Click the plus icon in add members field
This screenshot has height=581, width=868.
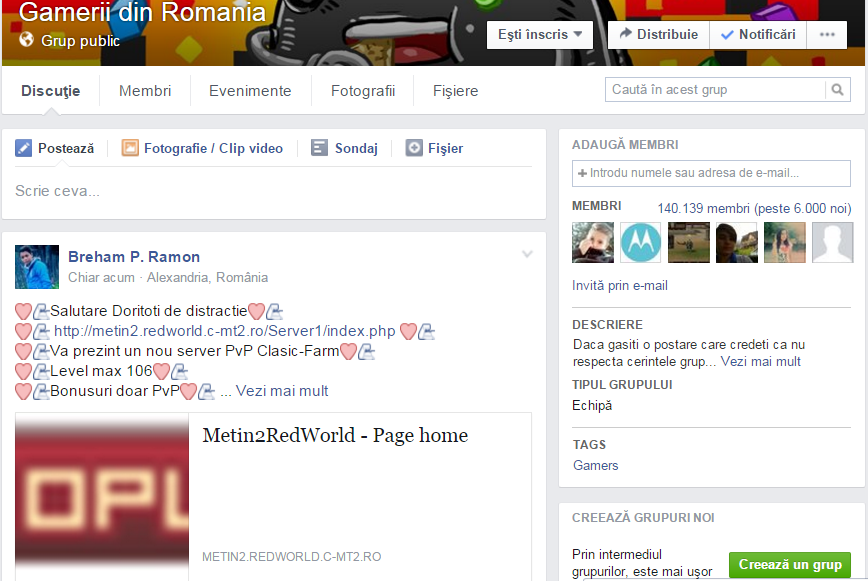[582, 173]
